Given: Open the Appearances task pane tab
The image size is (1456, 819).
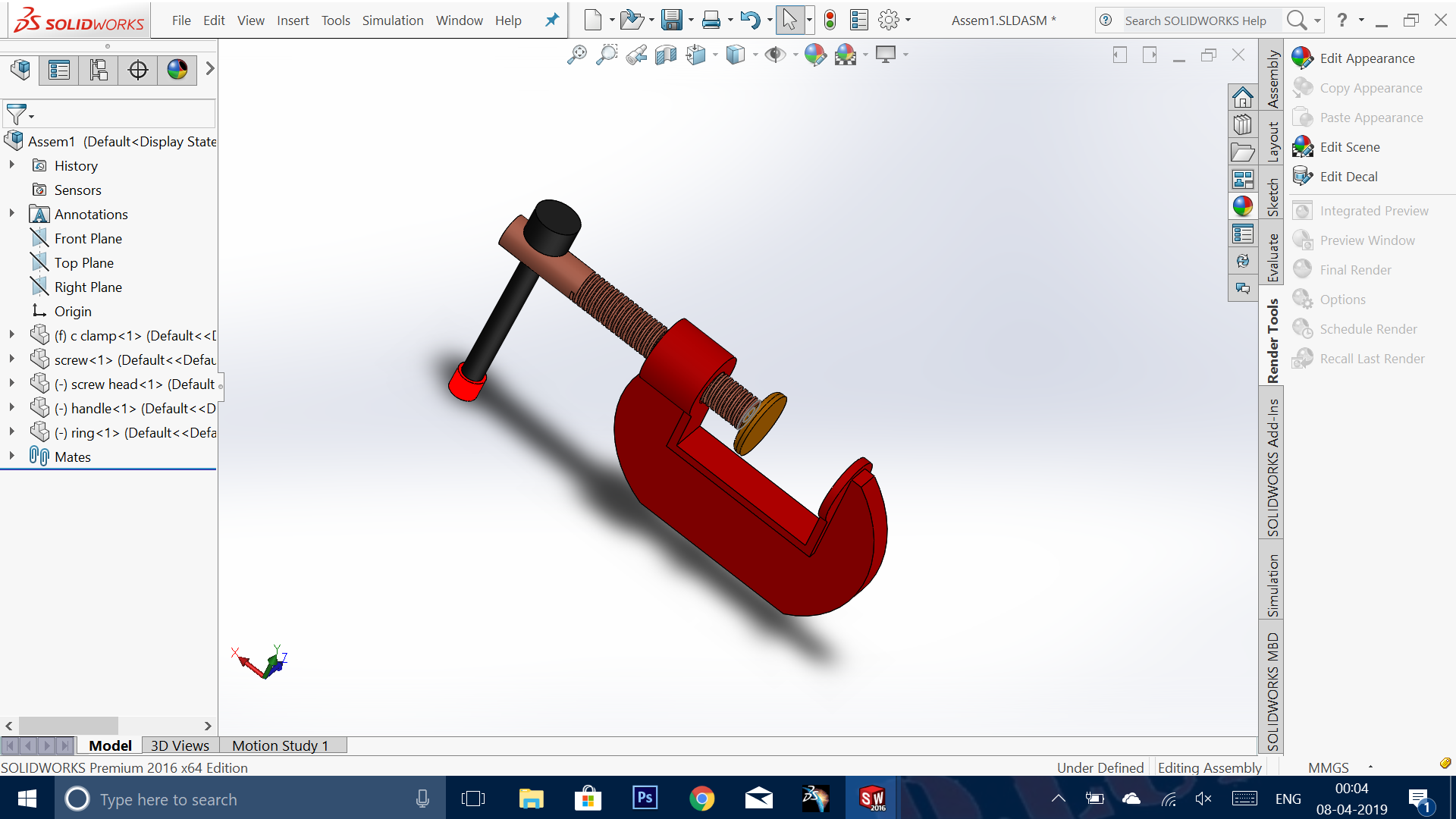Looking at the screenshot, I should pyautogui.click(x=1242, y=206).
